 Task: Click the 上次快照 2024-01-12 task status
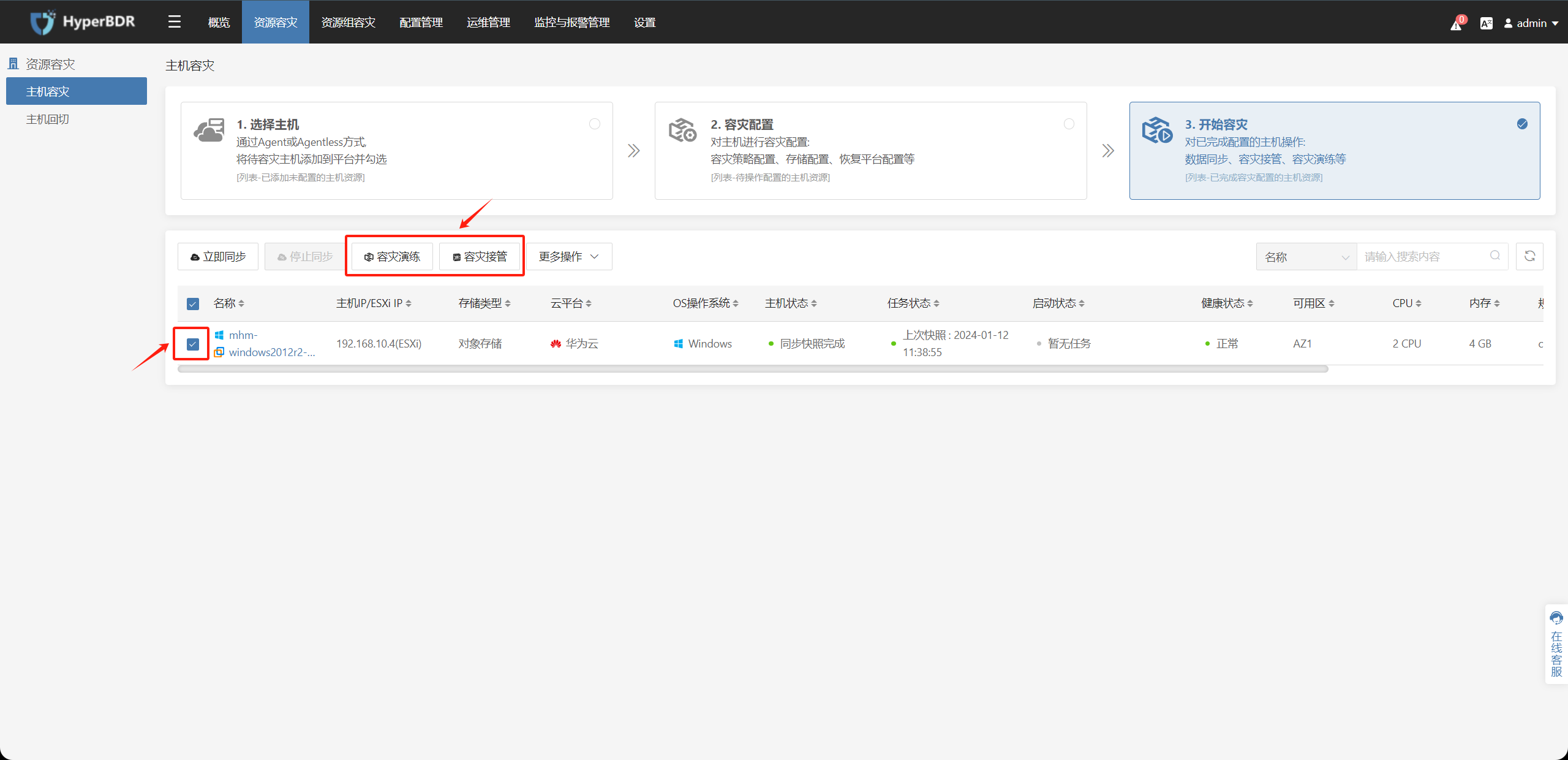tap(956, 343)
